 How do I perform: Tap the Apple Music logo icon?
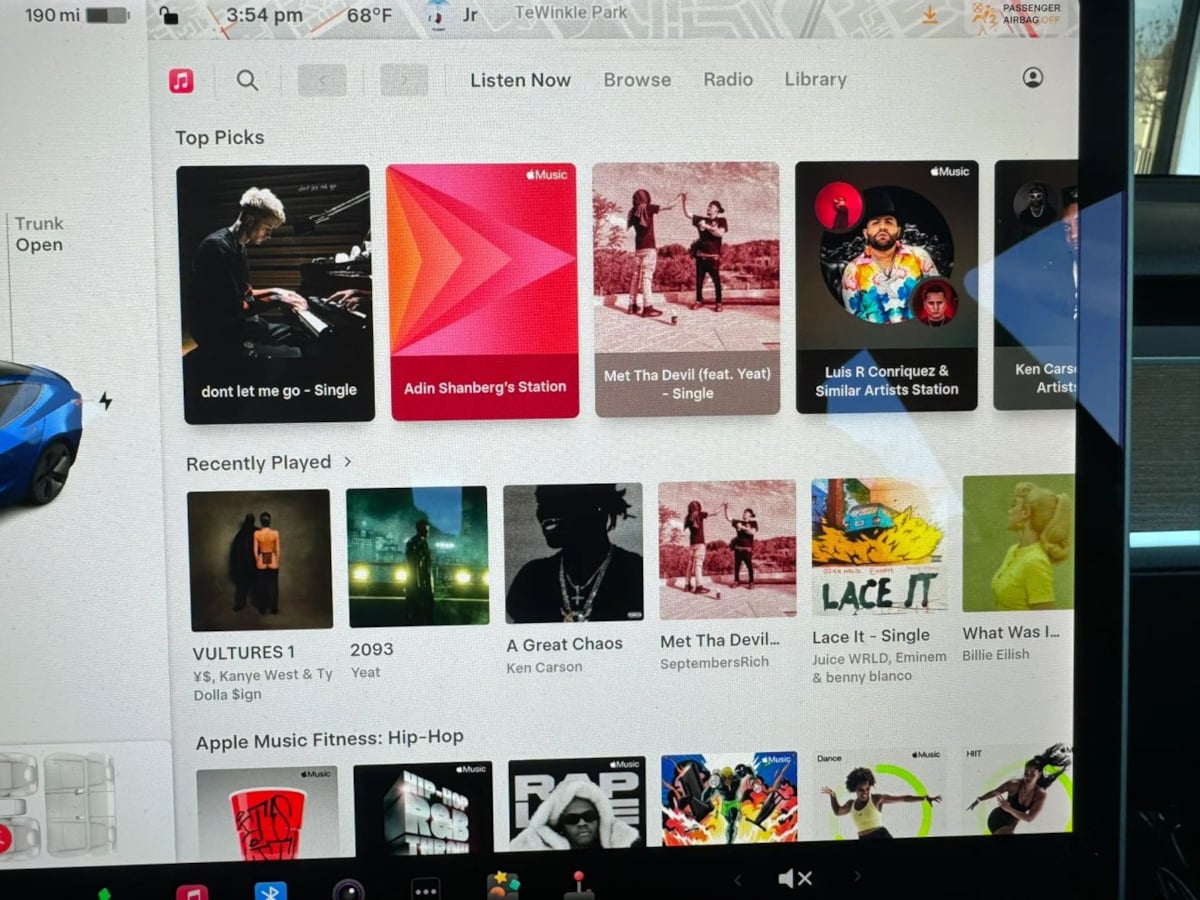coord(181,80)
